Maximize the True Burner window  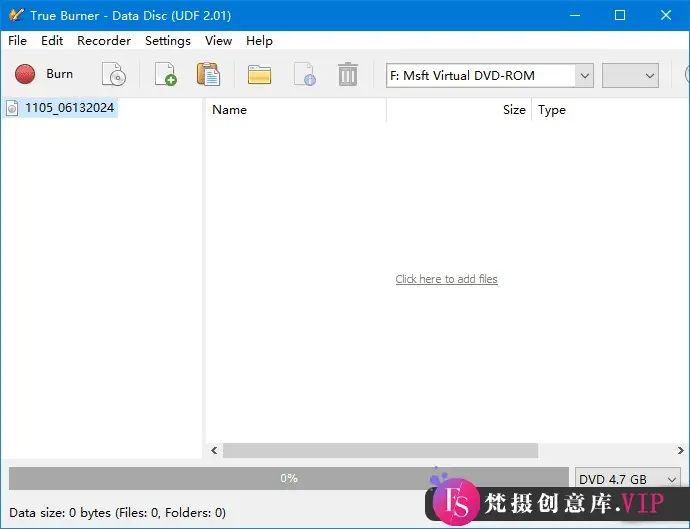(620, 15)
